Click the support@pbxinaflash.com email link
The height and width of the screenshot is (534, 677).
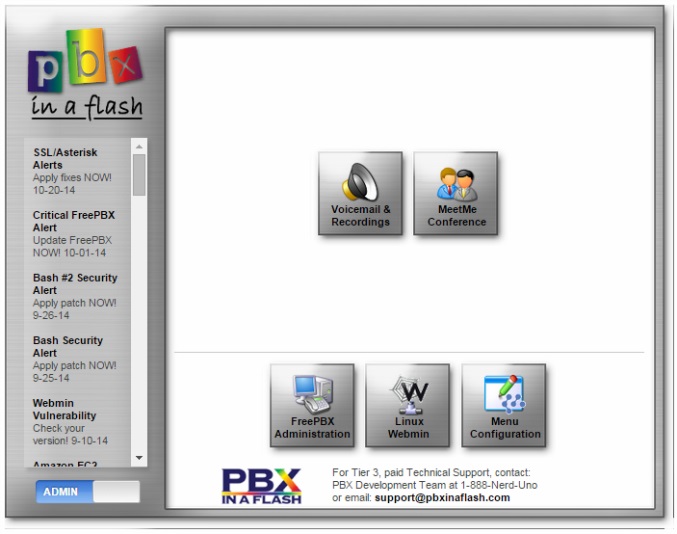tap(442, 498)
